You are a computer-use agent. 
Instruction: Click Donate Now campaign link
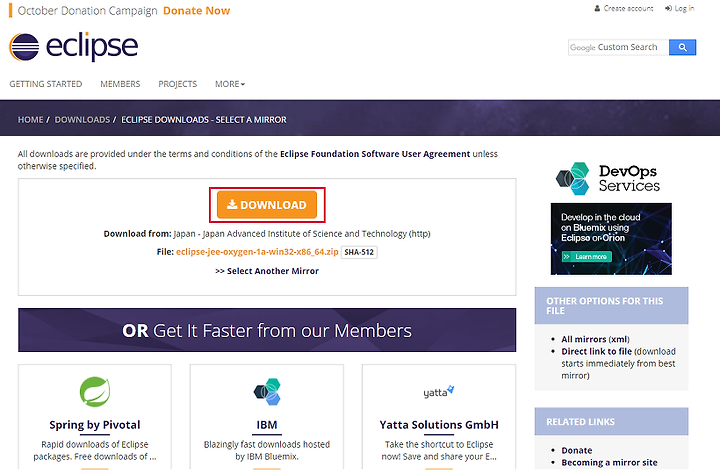coord(197,11)
